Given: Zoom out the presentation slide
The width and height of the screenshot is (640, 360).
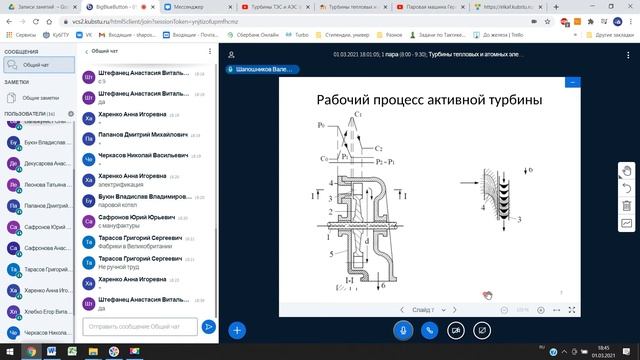Looking at the screenshot, I should tap(504, 310).
